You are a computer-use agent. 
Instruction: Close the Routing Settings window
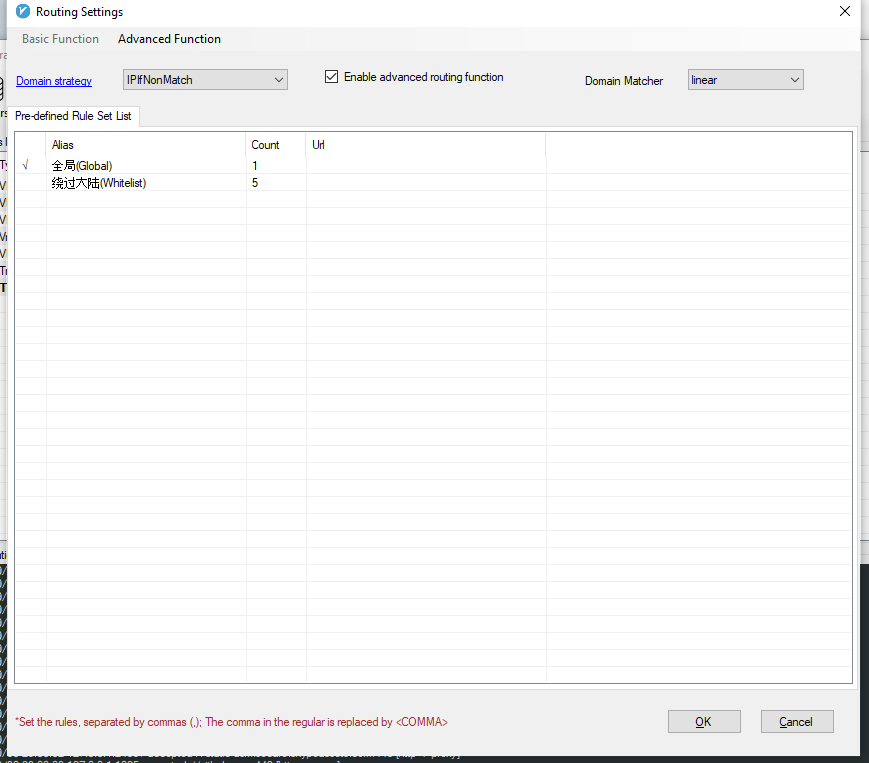coord(844,11)
